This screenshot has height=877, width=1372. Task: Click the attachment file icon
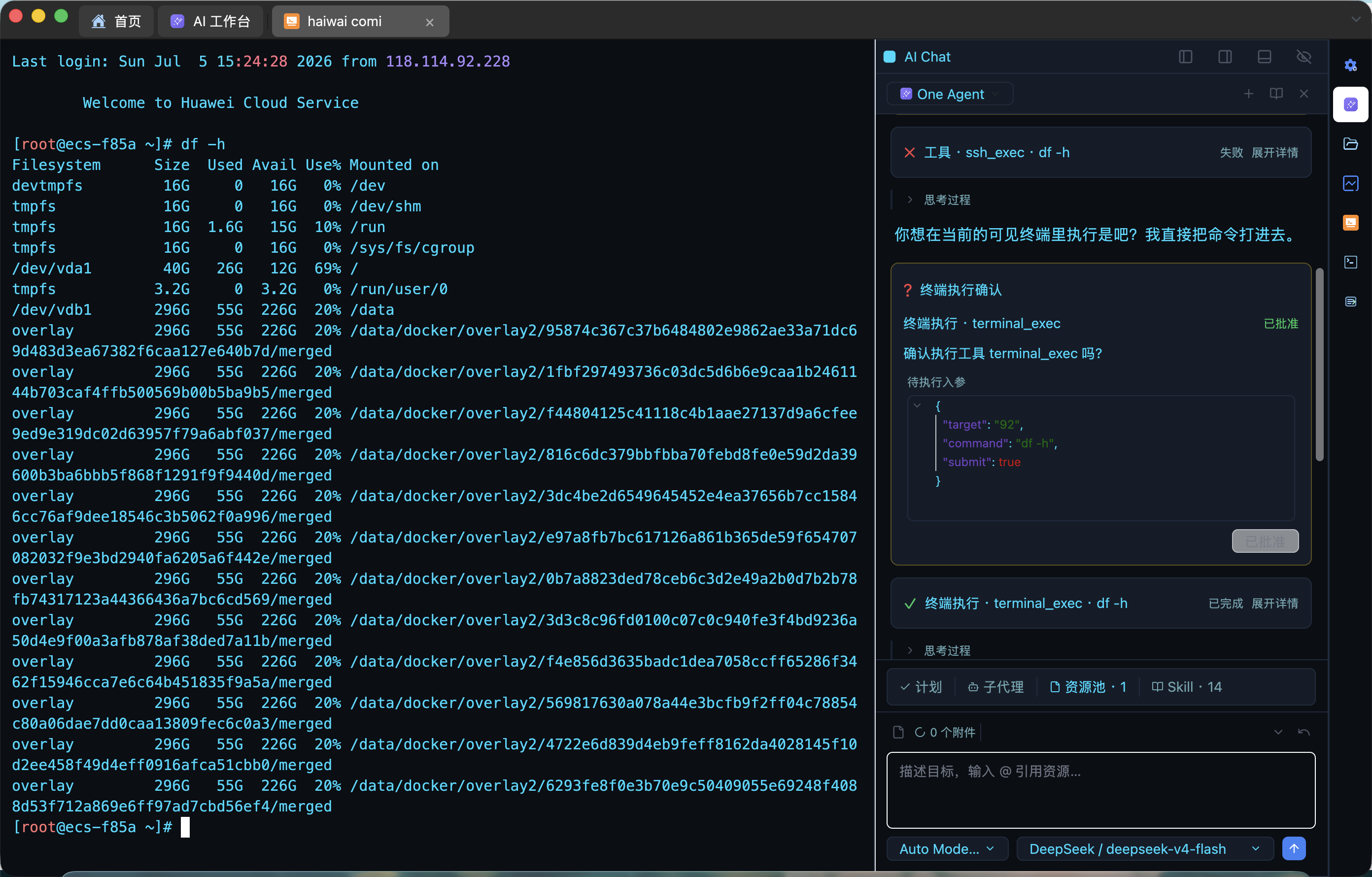pos(898,732)
